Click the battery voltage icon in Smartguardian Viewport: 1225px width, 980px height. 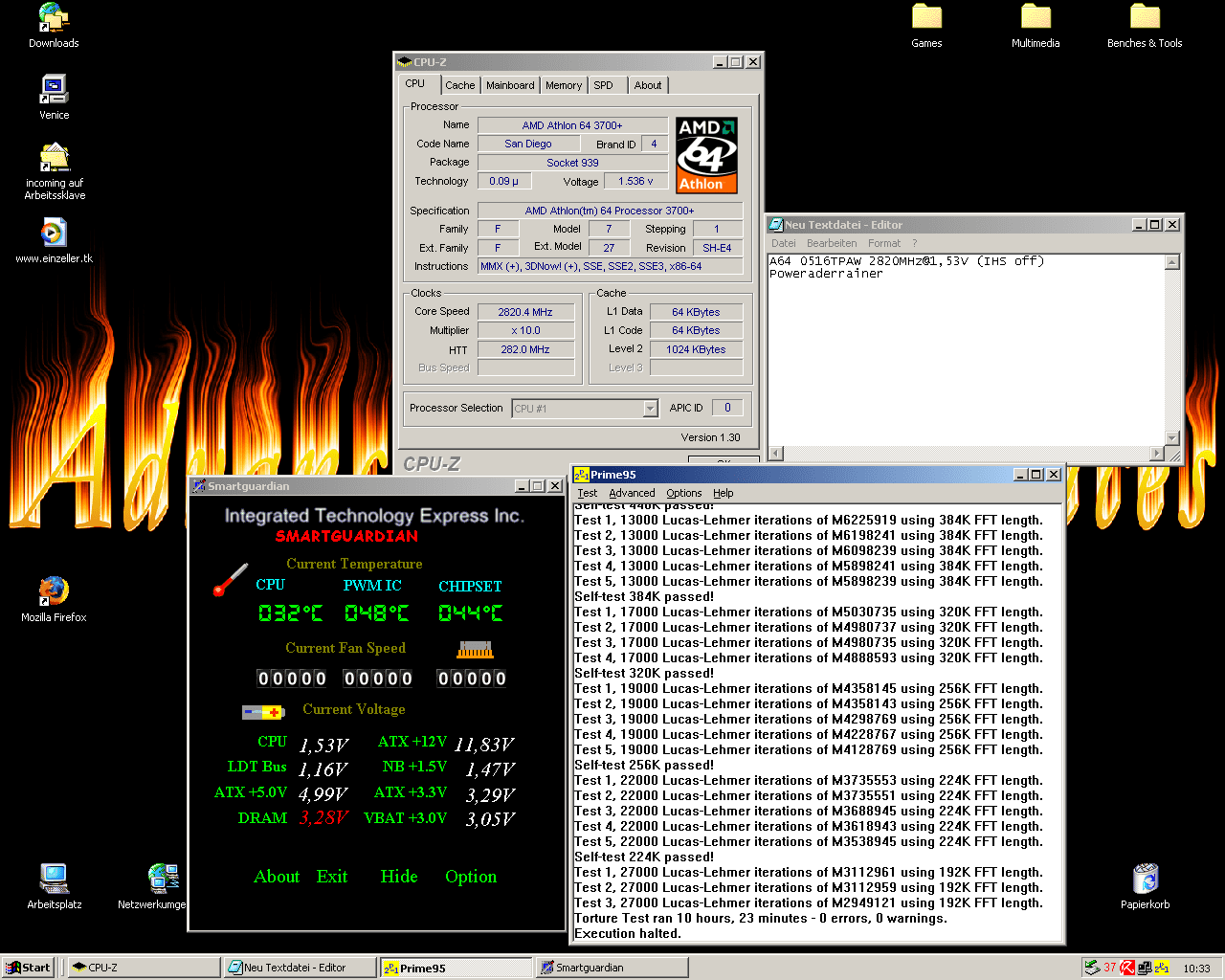pos(263,712)
